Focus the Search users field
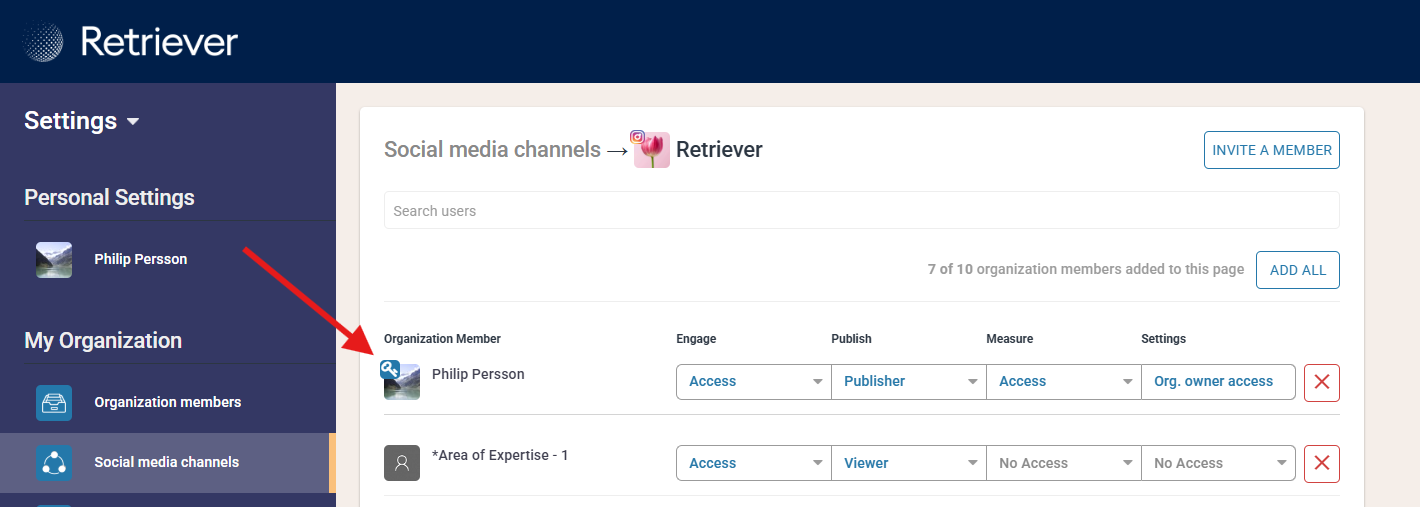This screenshot has width=1420, height=507. (x=862, y=211)
